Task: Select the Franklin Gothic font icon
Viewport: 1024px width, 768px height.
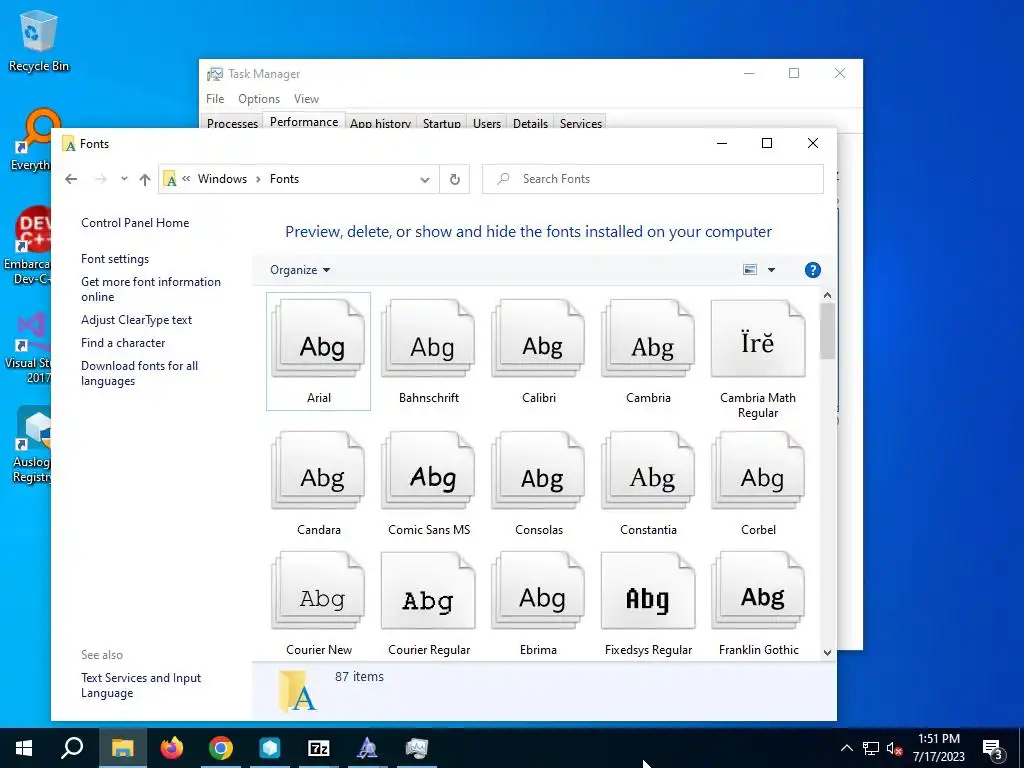Action: (x=758, y=591)
